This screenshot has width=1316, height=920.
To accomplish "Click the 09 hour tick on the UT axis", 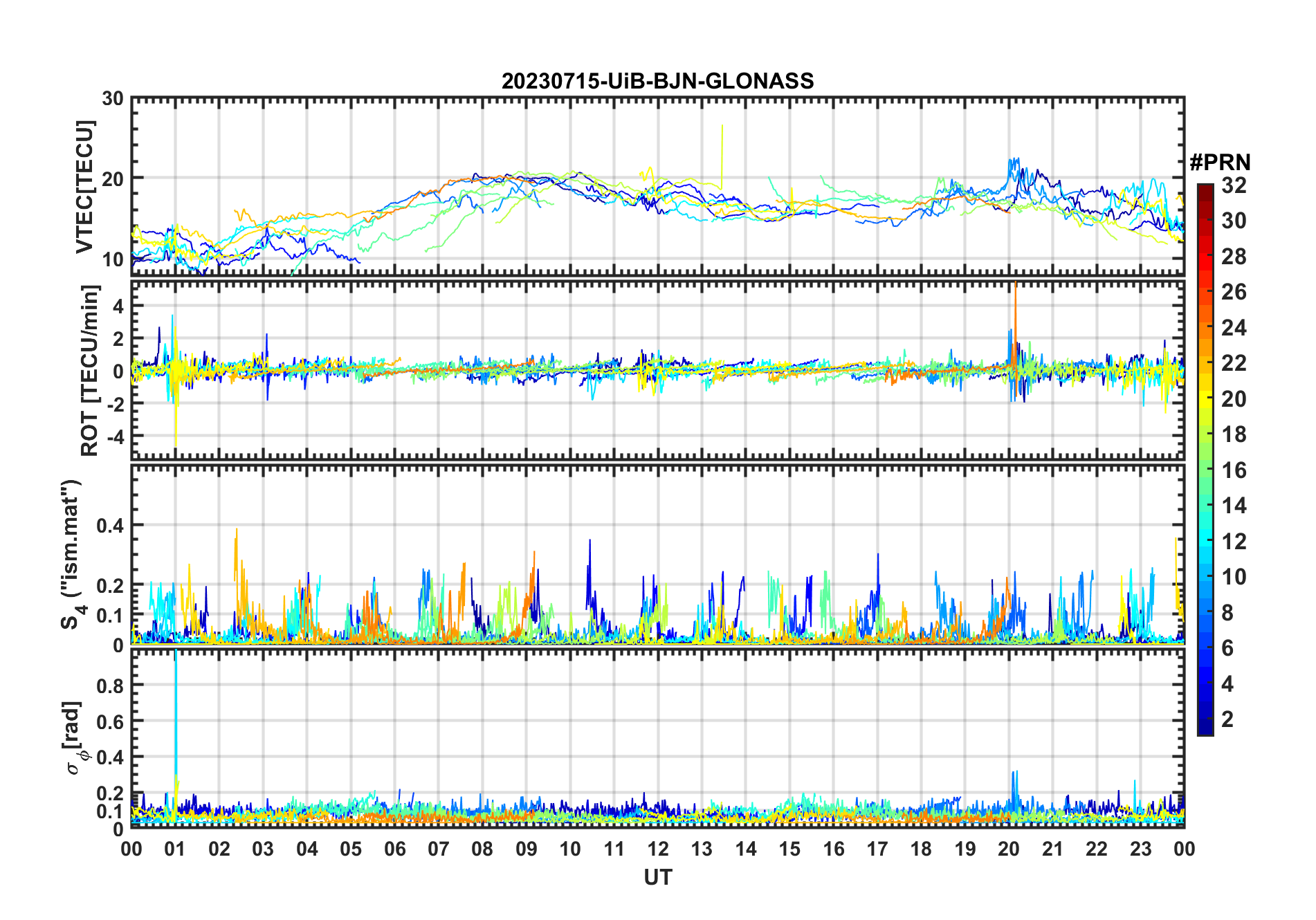I will pos(527,849).
